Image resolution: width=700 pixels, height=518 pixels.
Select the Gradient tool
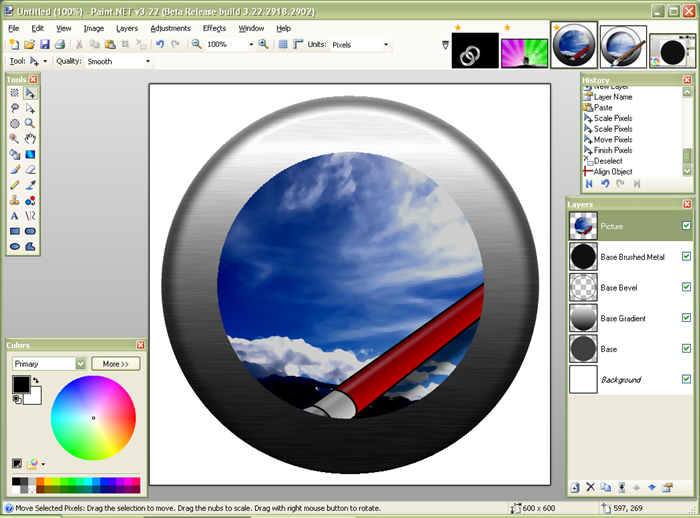[x=30, y=155]
